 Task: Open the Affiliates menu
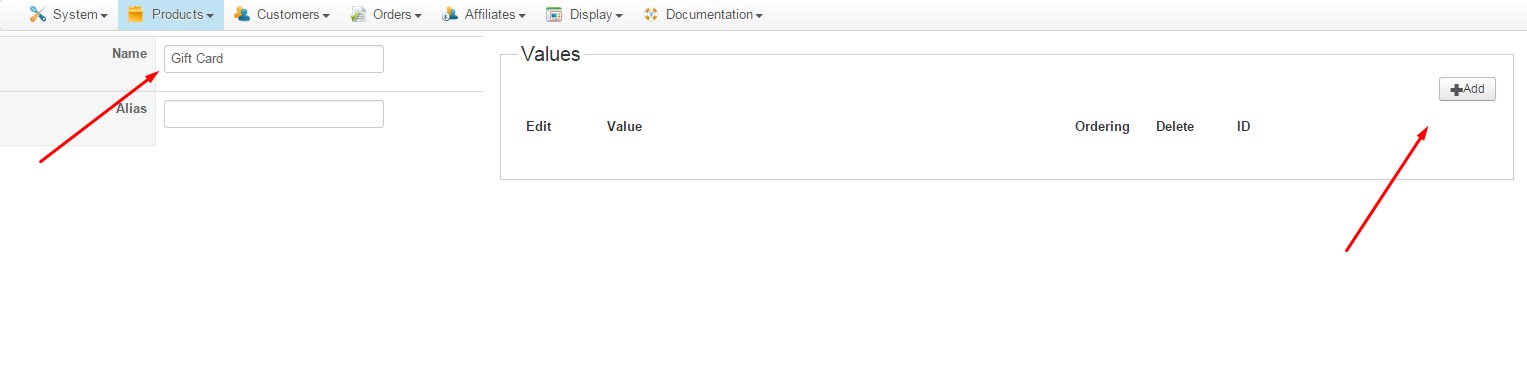(x=484, y=15)
